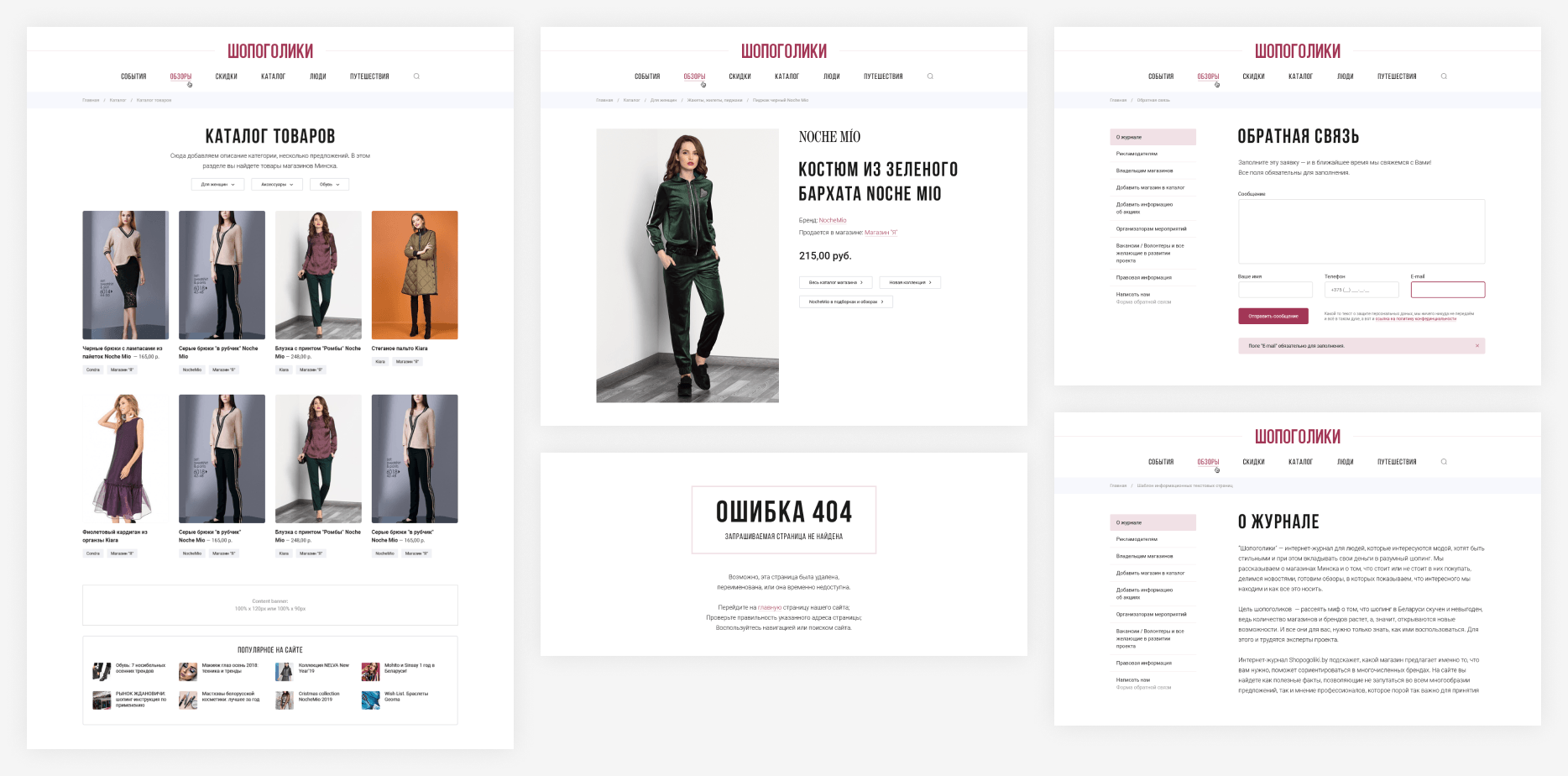1568x776 pixels.
Task: Open popular article Mohito и Sinsay 1 год
Action: click(400, 670)
